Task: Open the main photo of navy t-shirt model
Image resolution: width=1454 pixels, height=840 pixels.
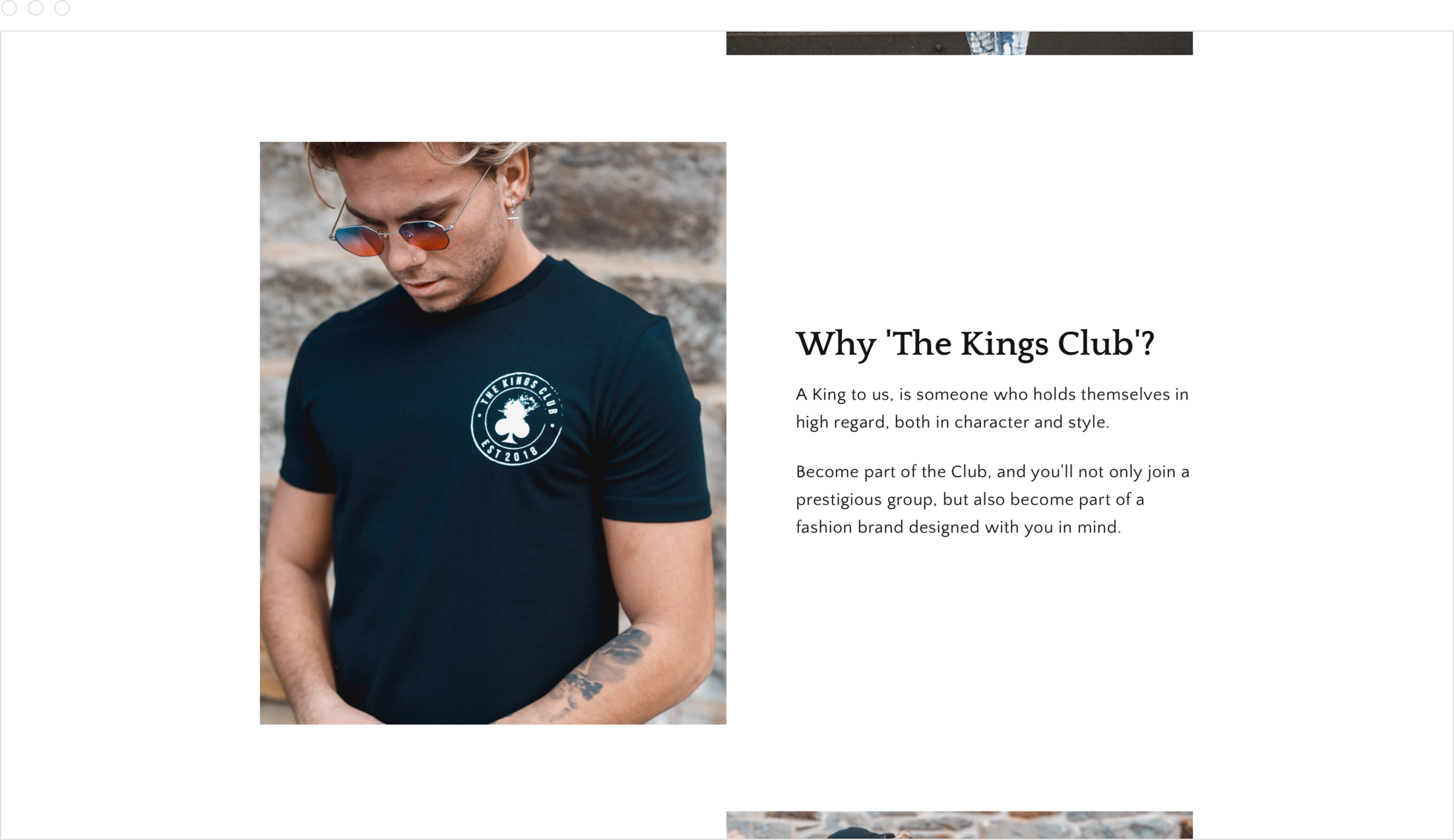Action: tap(493, 433)
